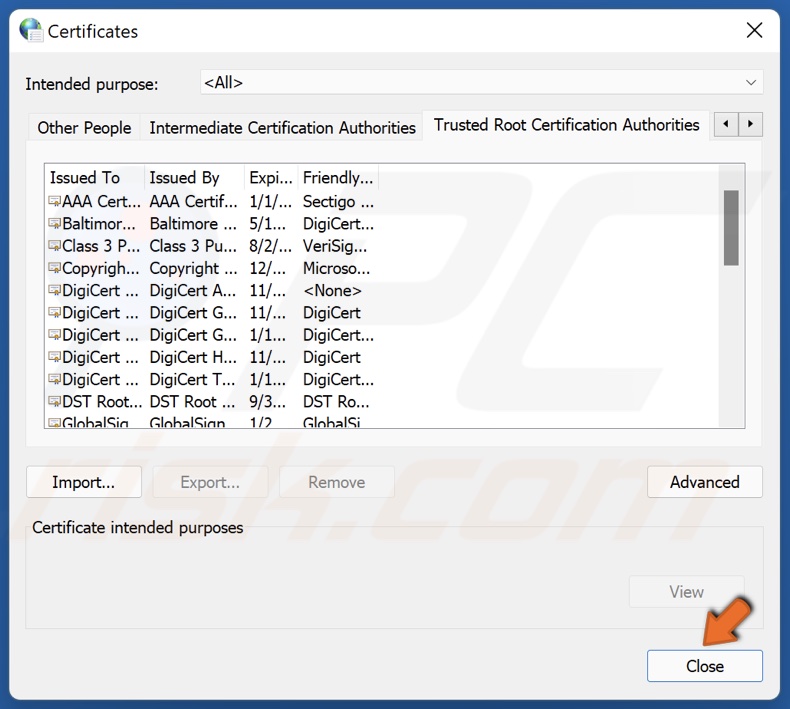Sort by the Issued By column header

[194, 177]
